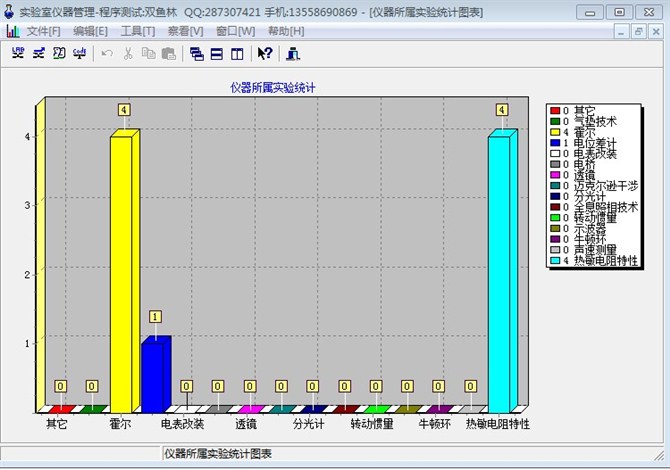The width and height of the screenshot is (670, 470).
Task: Open the 工具[T] menu
Action: tap(138, 31)
